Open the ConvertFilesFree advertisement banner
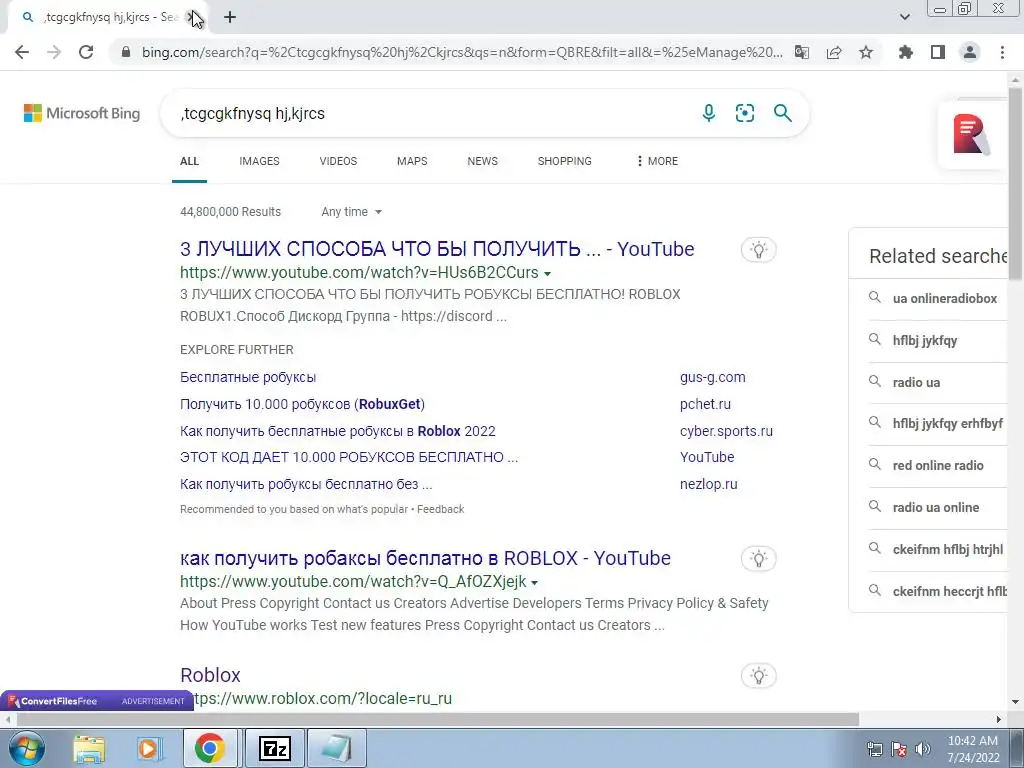1024x768 pixels. click(x=97, y=701)
